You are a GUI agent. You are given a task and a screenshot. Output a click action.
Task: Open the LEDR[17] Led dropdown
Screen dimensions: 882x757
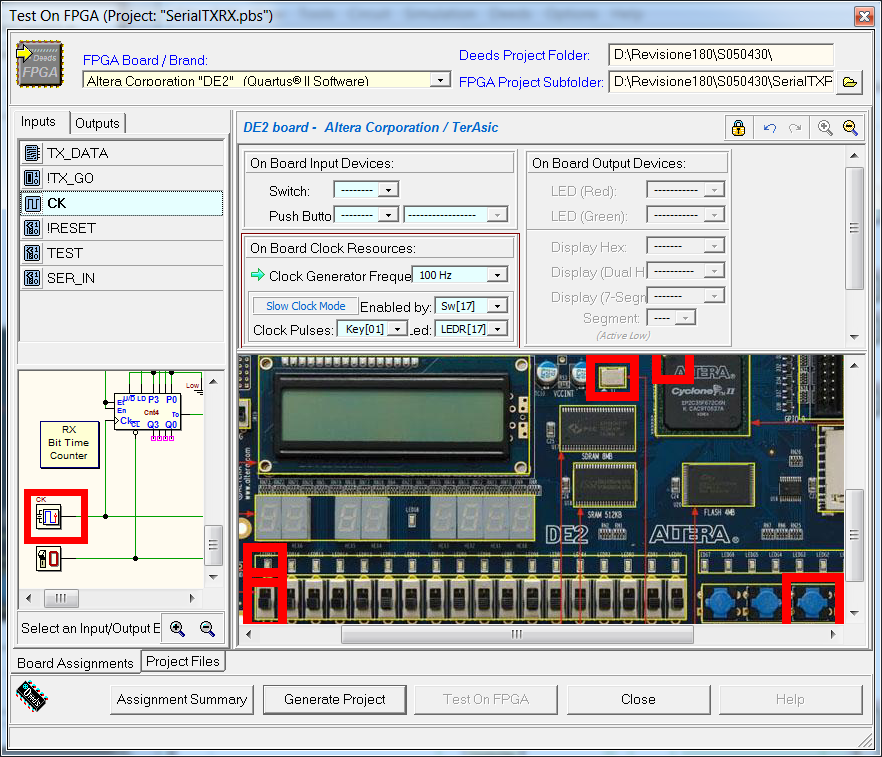pos(497,329)
